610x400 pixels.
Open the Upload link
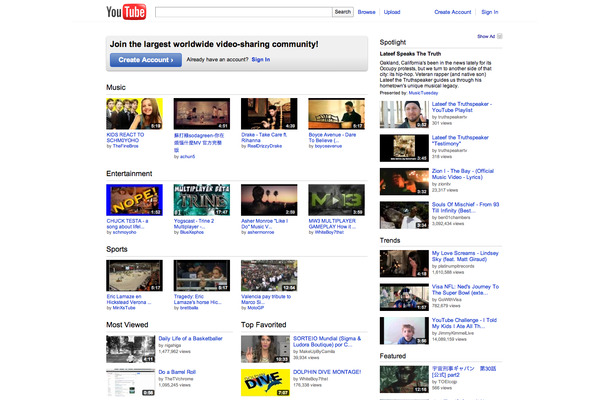point(392,12)
